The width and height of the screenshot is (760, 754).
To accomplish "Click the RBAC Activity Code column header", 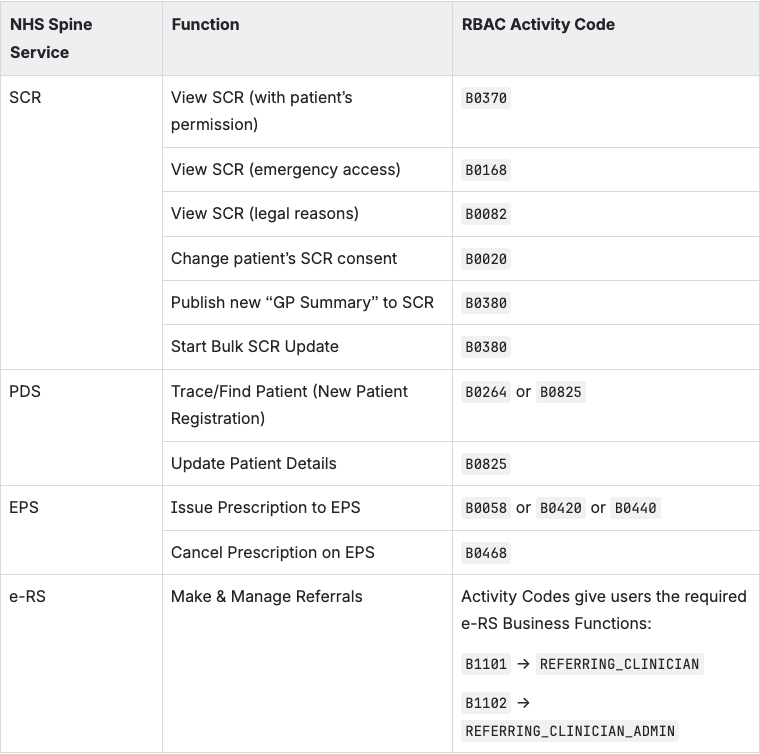I will pos(538,24).
